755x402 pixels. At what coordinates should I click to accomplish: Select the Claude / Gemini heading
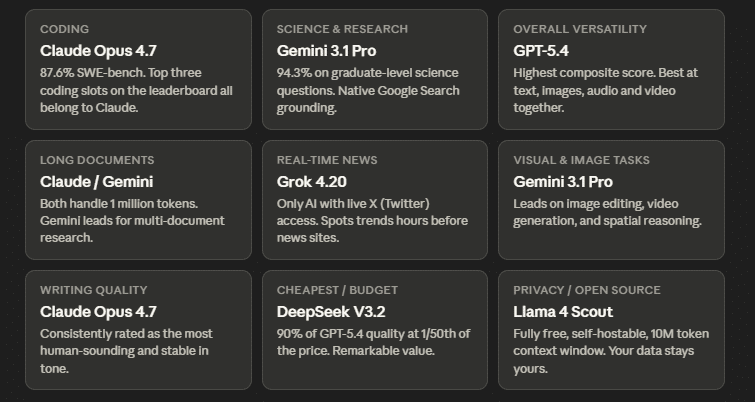[97, 181]
